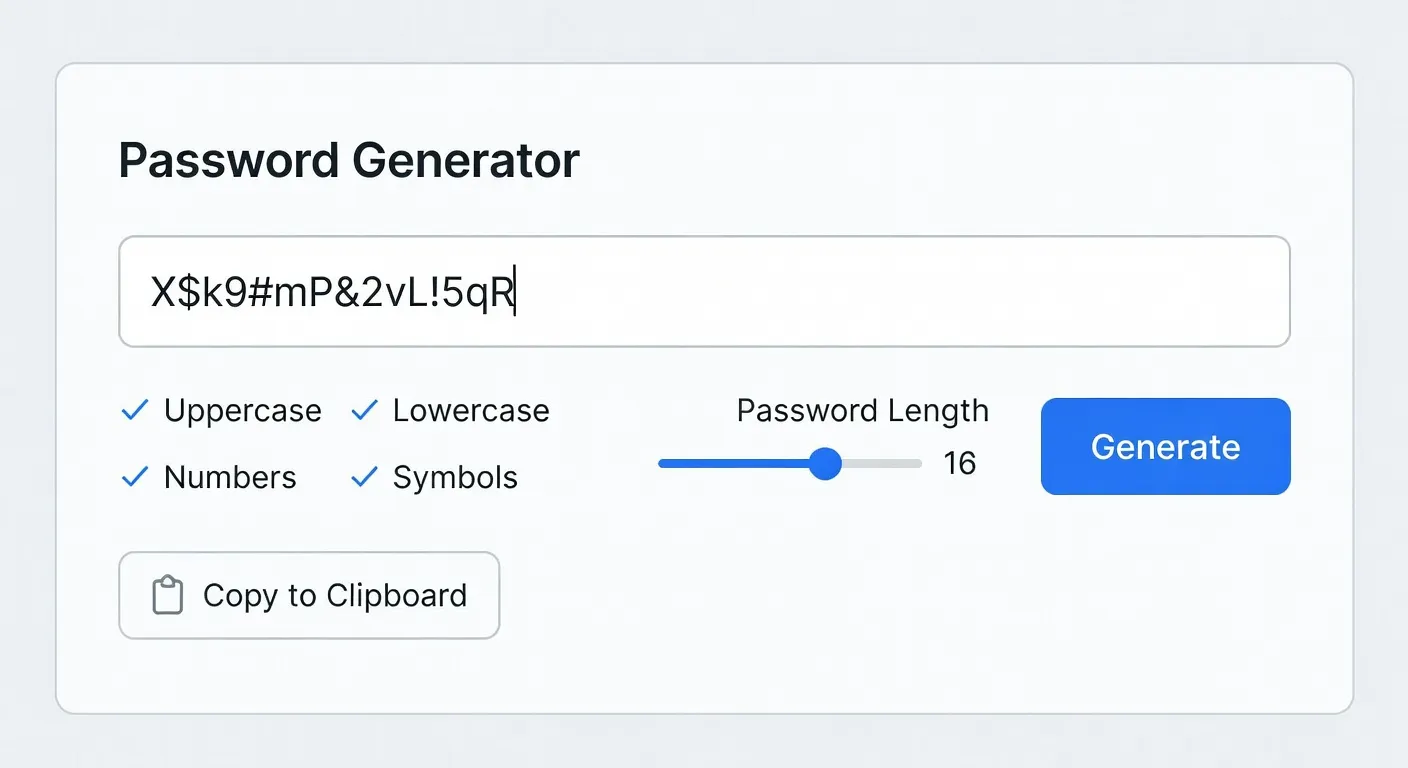
Task: Click the Generate button
Action: [1164, 446]
